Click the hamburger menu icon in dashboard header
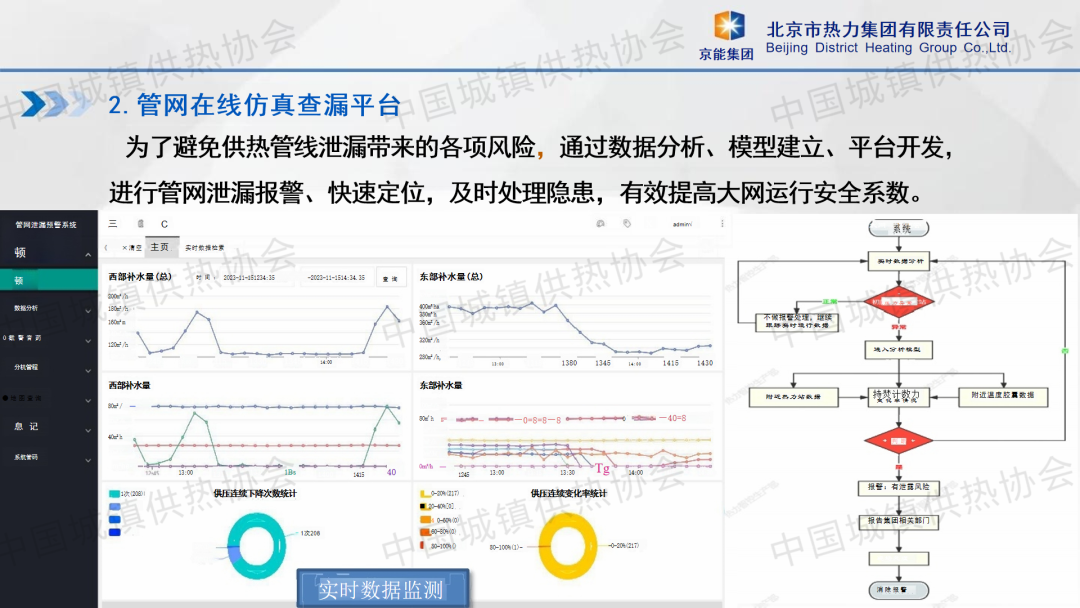 (x=113, y=224)
